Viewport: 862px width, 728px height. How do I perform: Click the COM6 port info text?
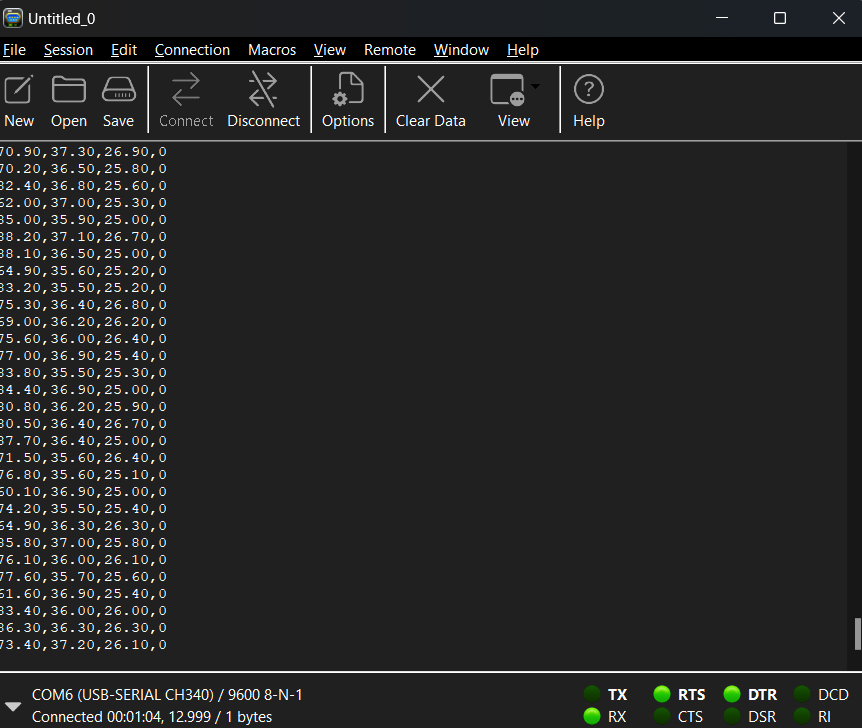pyautogui.click(x=167, y=694)
